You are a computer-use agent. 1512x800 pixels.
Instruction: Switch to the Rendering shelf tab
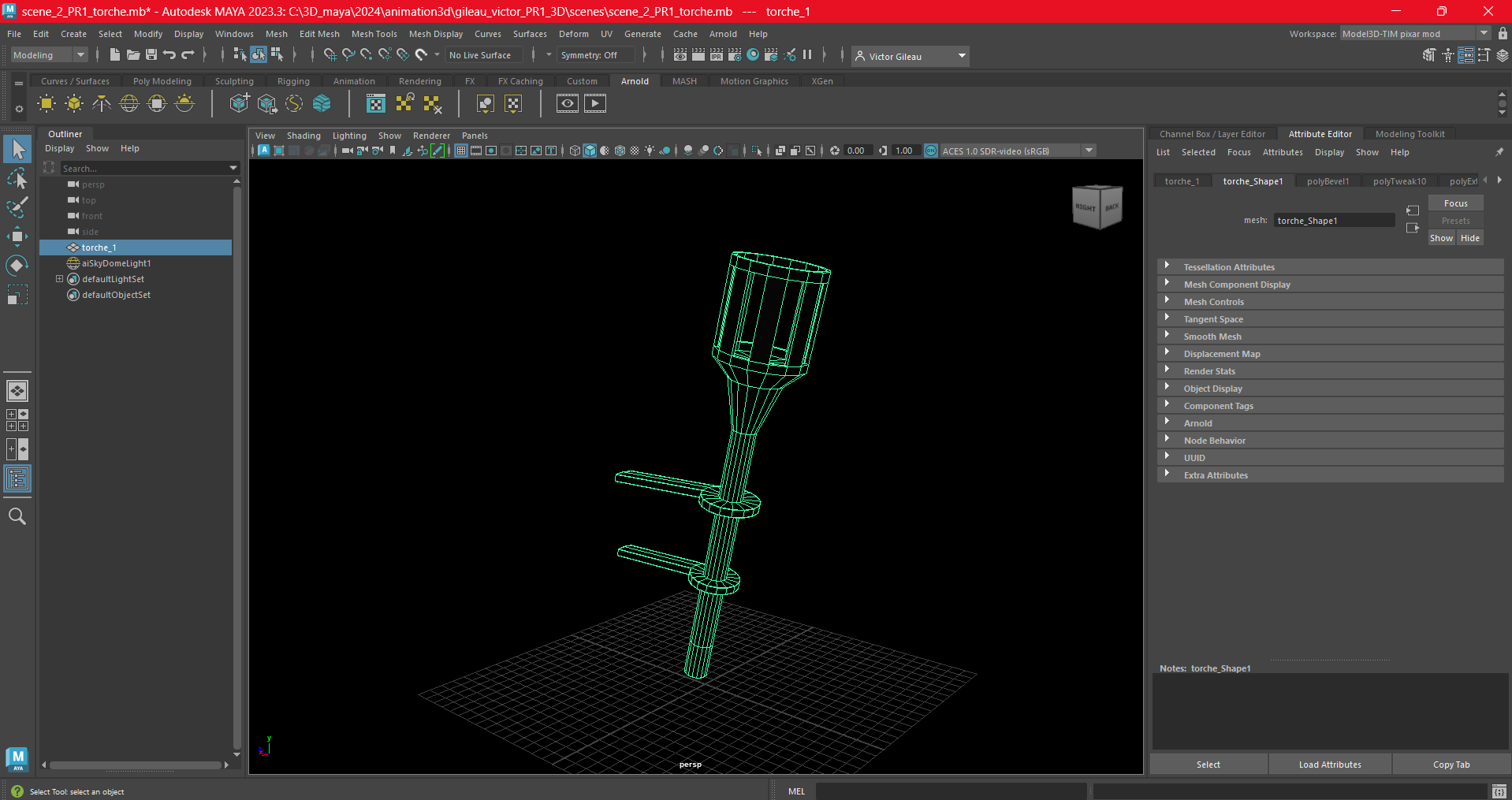419,81
